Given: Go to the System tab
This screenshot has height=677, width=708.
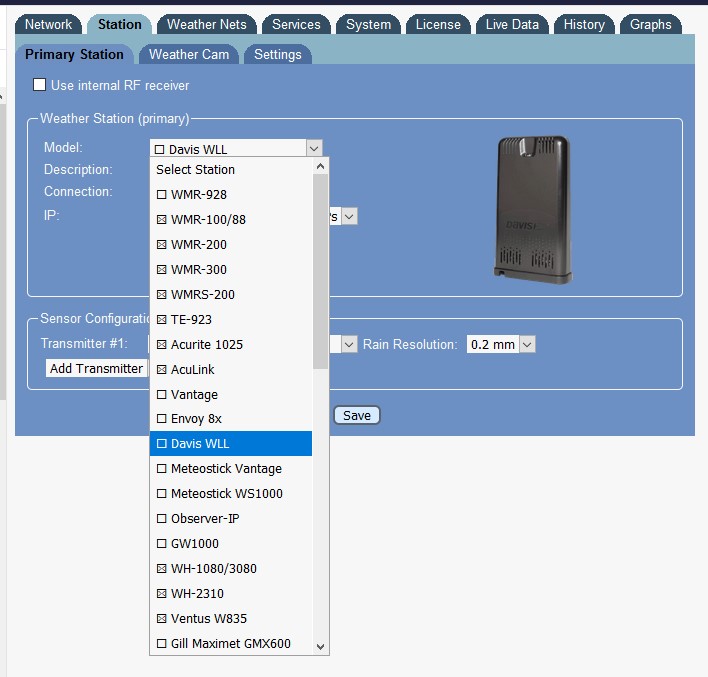Looking at the screenshot, I should pyautogui.click(x=368, y=24).
